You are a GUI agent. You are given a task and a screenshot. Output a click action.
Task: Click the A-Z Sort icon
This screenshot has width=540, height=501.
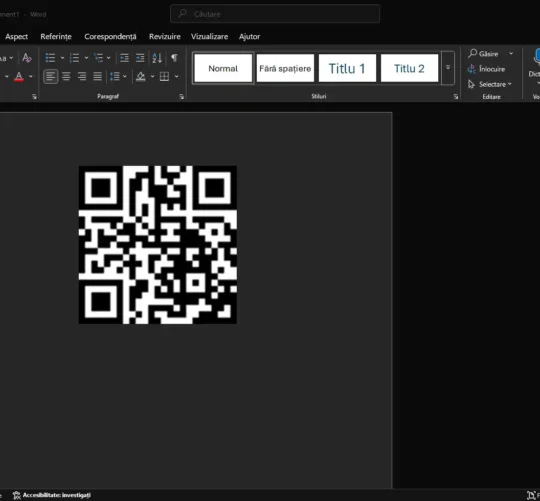157,58
